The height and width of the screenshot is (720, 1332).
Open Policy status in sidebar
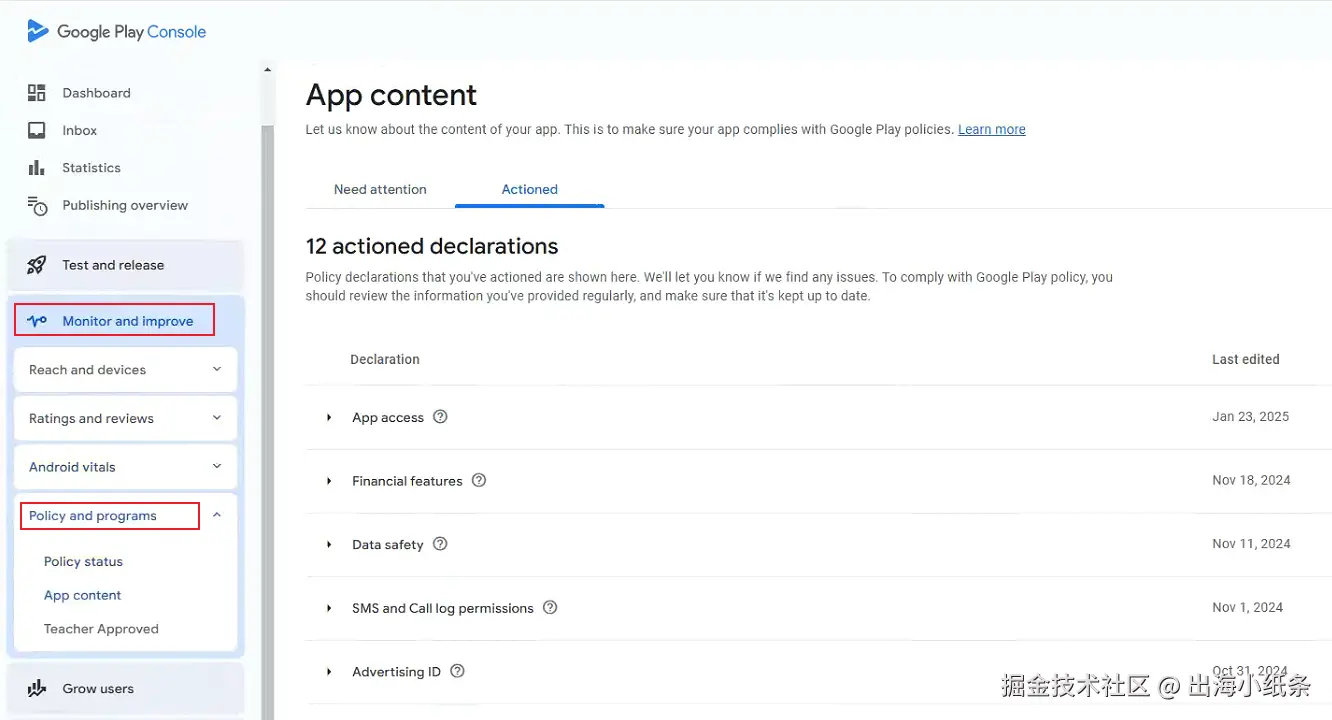(83, 561)
